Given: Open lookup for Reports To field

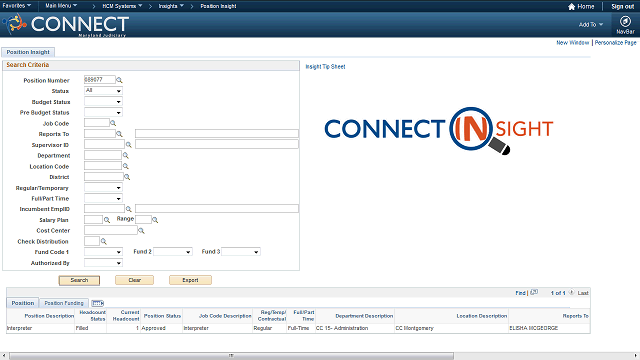Looking at the screenshot, I should 119,133.
